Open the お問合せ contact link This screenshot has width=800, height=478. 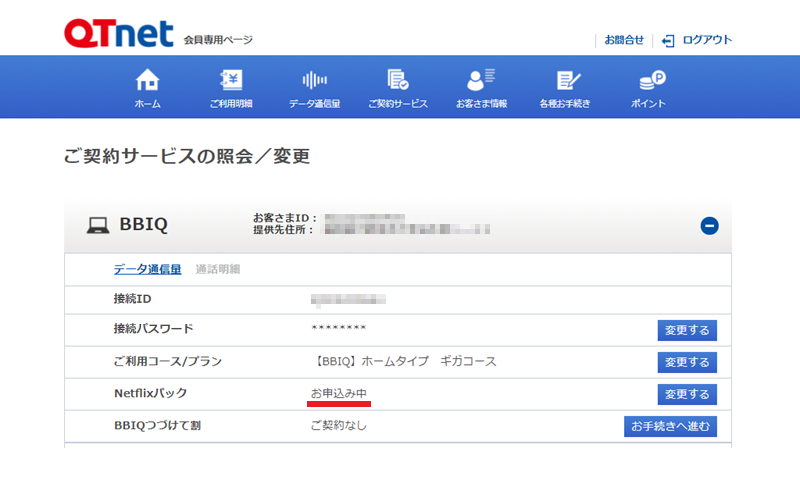click(624, 40)
